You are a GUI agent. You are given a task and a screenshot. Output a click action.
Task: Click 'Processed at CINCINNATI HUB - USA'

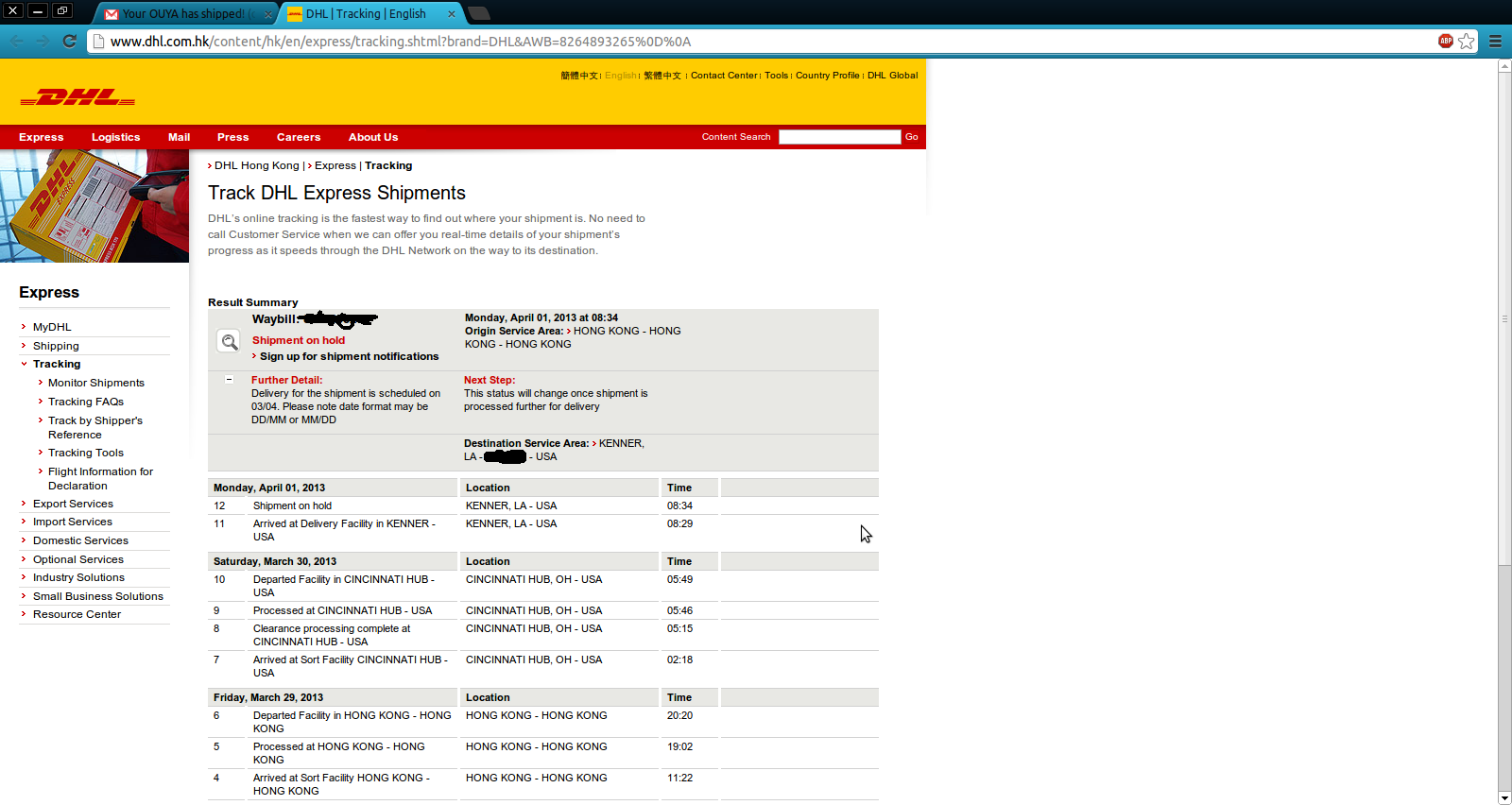[x=342, y=610]
